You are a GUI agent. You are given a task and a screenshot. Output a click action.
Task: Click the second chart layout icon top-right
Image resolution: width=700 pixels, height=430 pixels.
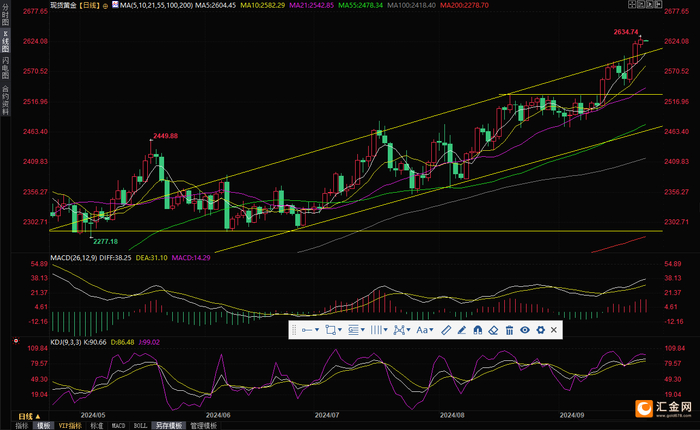(640, 4)
